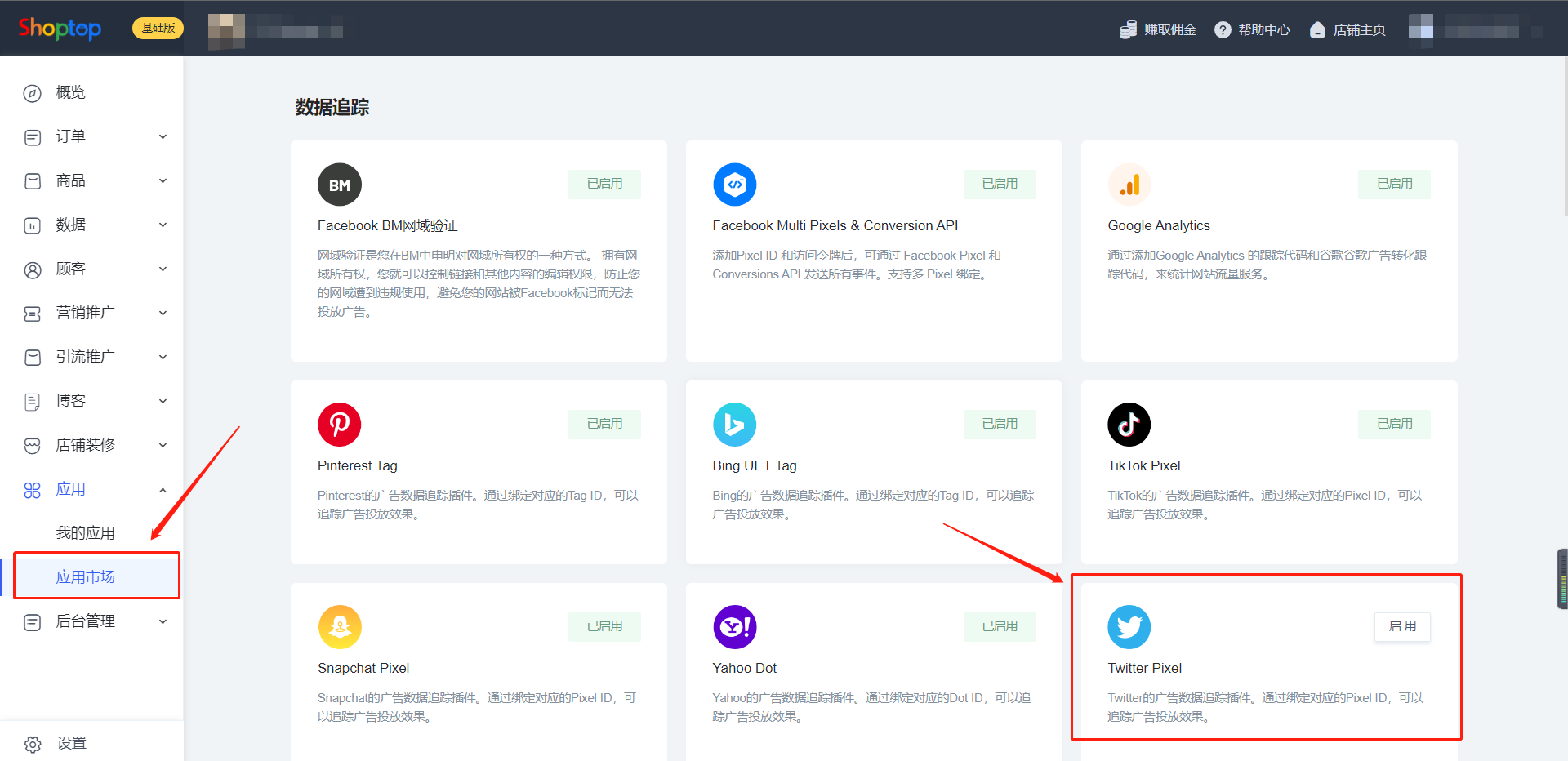The height and width of the screenshot is (761, 1568).
Task: Click the backend management icon
Action: [x=33, y=622]
